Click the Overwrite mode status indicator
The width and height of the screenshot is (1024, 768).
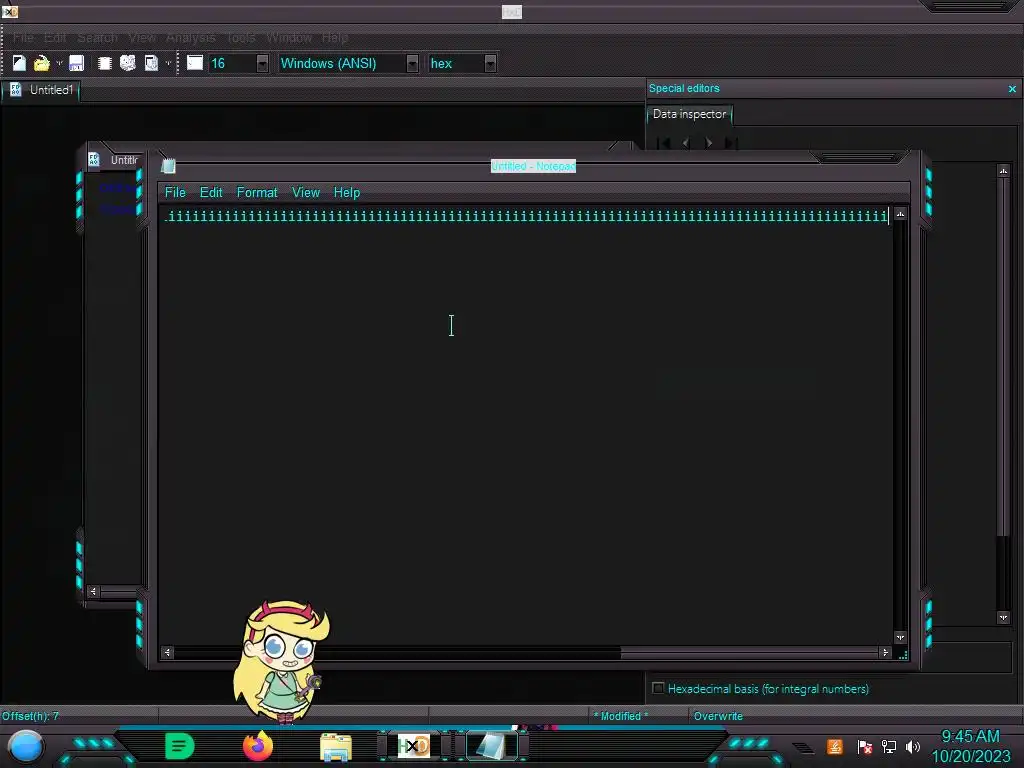coord(718,716)
